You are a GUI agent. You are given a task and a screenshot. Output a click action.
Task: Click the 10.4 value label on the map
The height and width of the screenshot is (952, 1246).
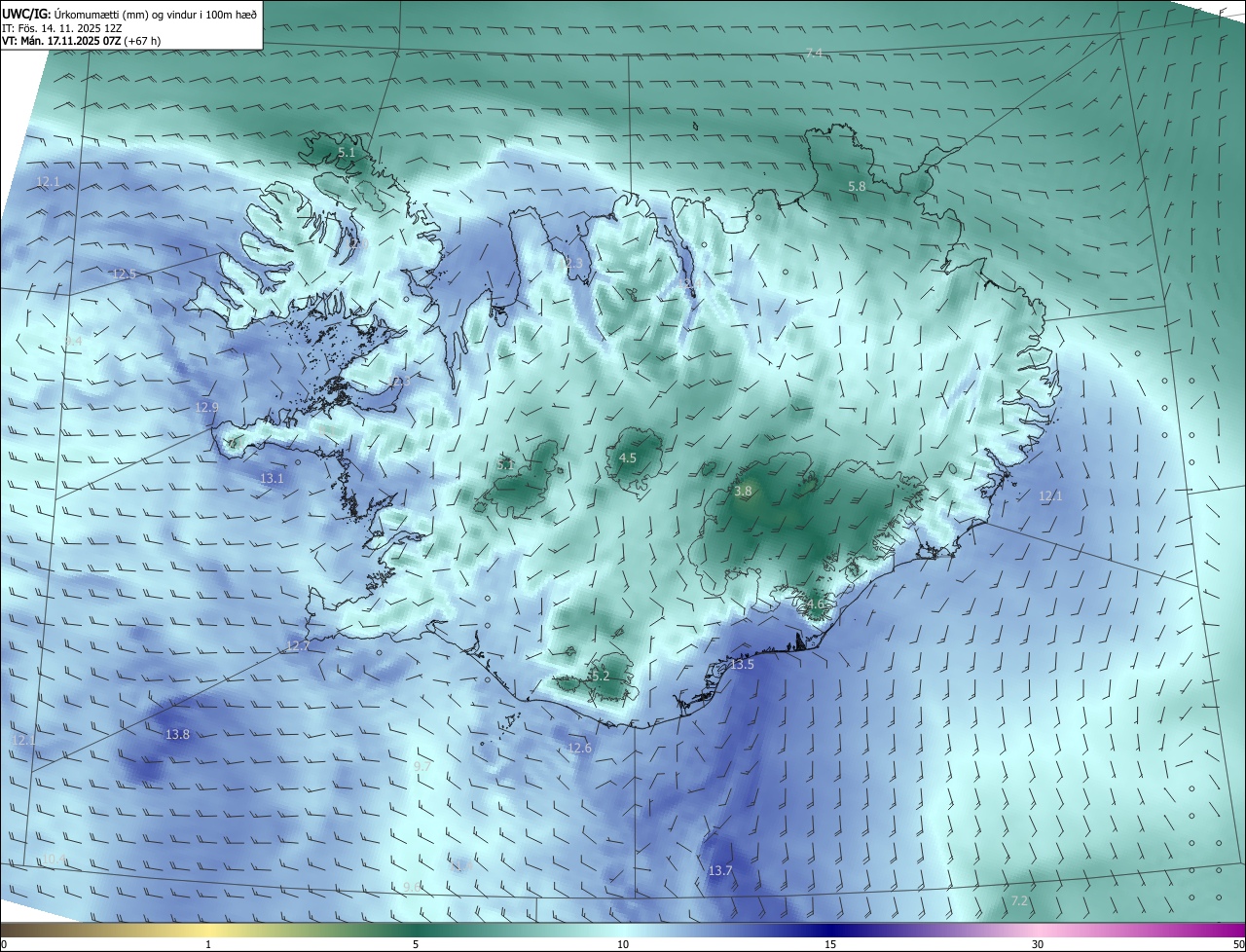54,859
